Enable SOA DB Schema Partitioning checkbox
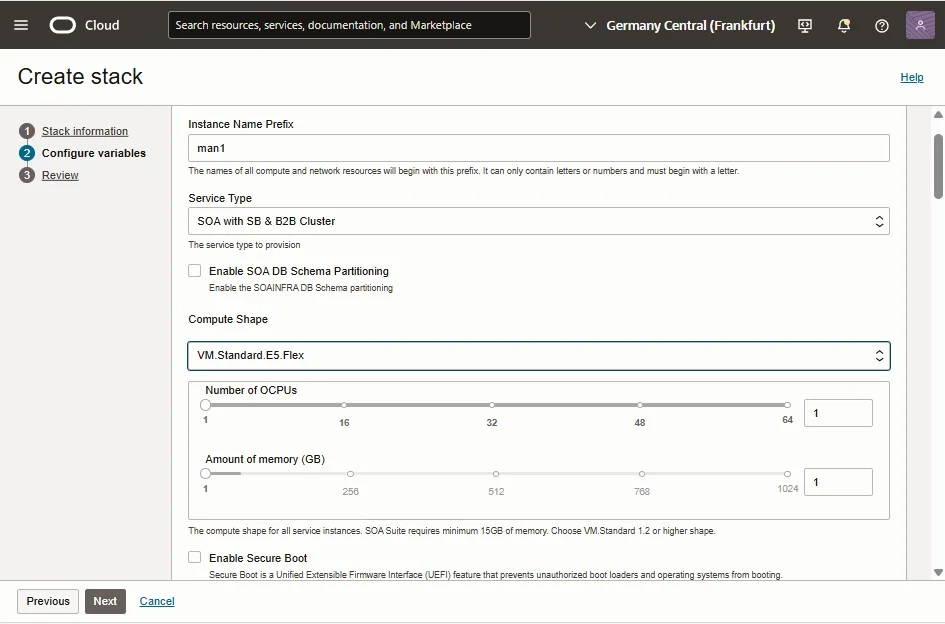Image resolution: width=945 pixels, height=624 pixels. point(194,271)
